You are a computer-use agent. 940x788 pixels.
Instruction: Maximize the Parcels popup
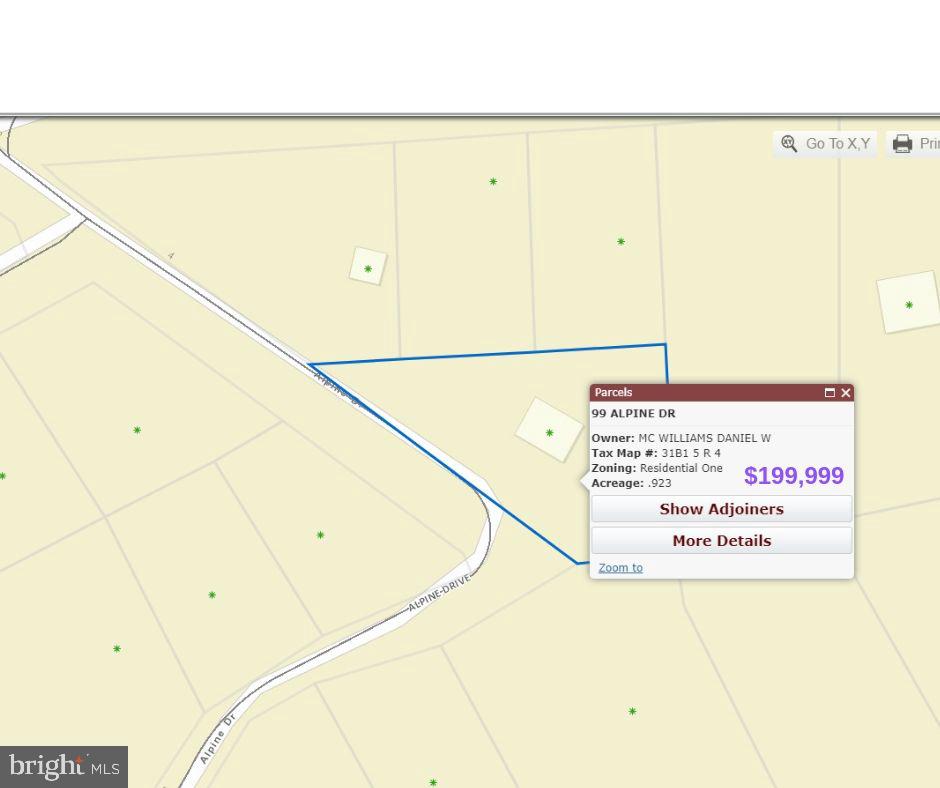pos(830,393)
